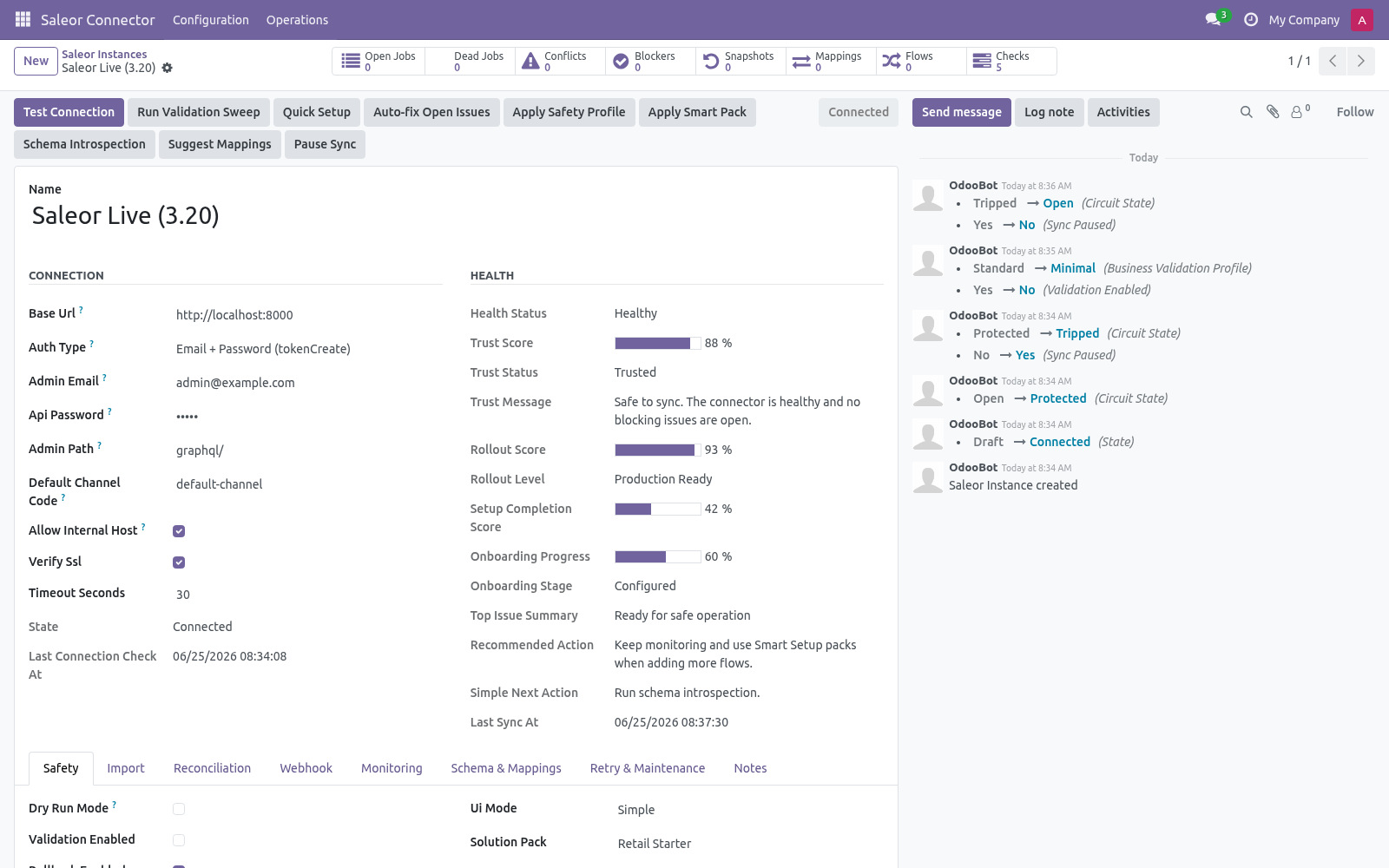The height and width of the screenshot is (868, 1389).
Task: Click the Pause Sync button
Action: pos(325,144)
